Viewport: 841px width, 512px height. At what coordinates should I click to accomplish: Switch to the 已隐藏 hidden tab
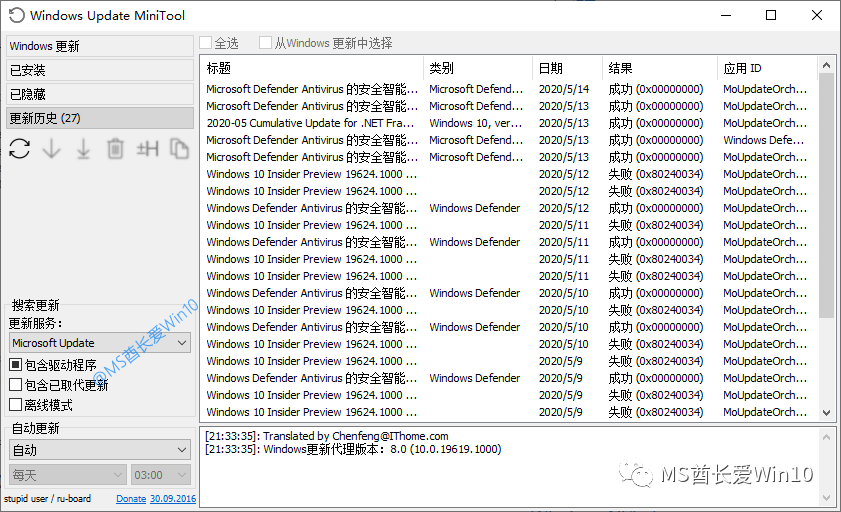tap(100, 94)
